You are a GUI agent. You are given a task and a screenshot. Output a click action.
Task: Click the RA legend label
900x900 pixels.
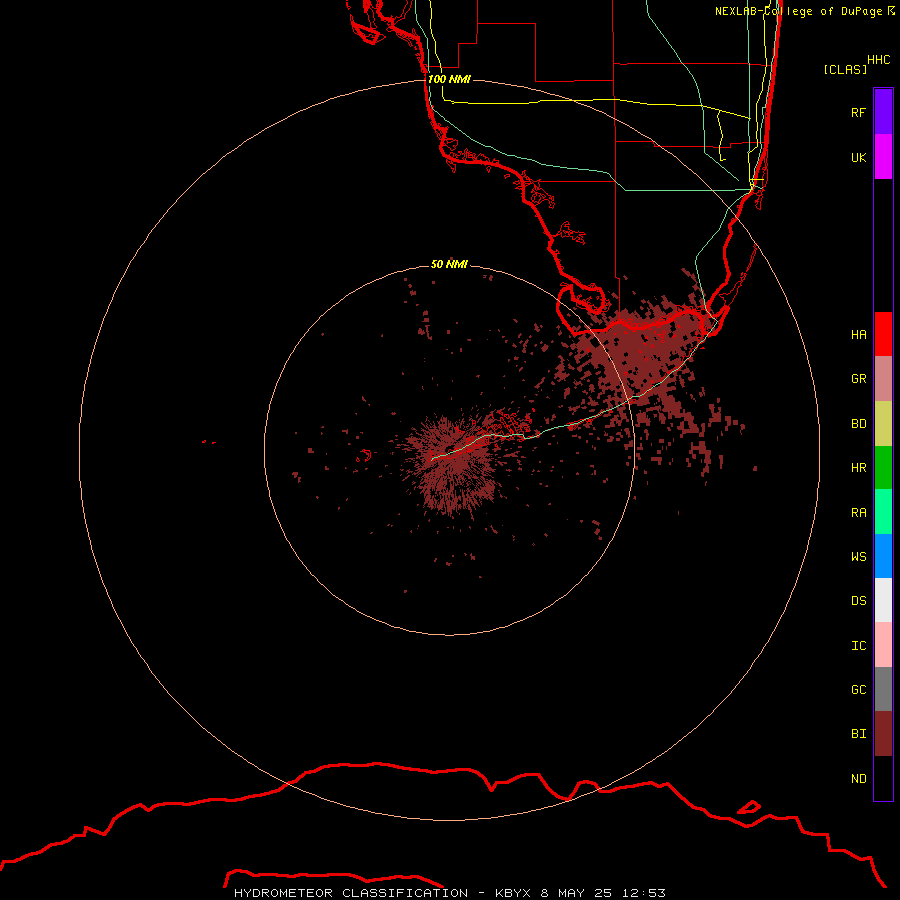(x=859, y=513)
